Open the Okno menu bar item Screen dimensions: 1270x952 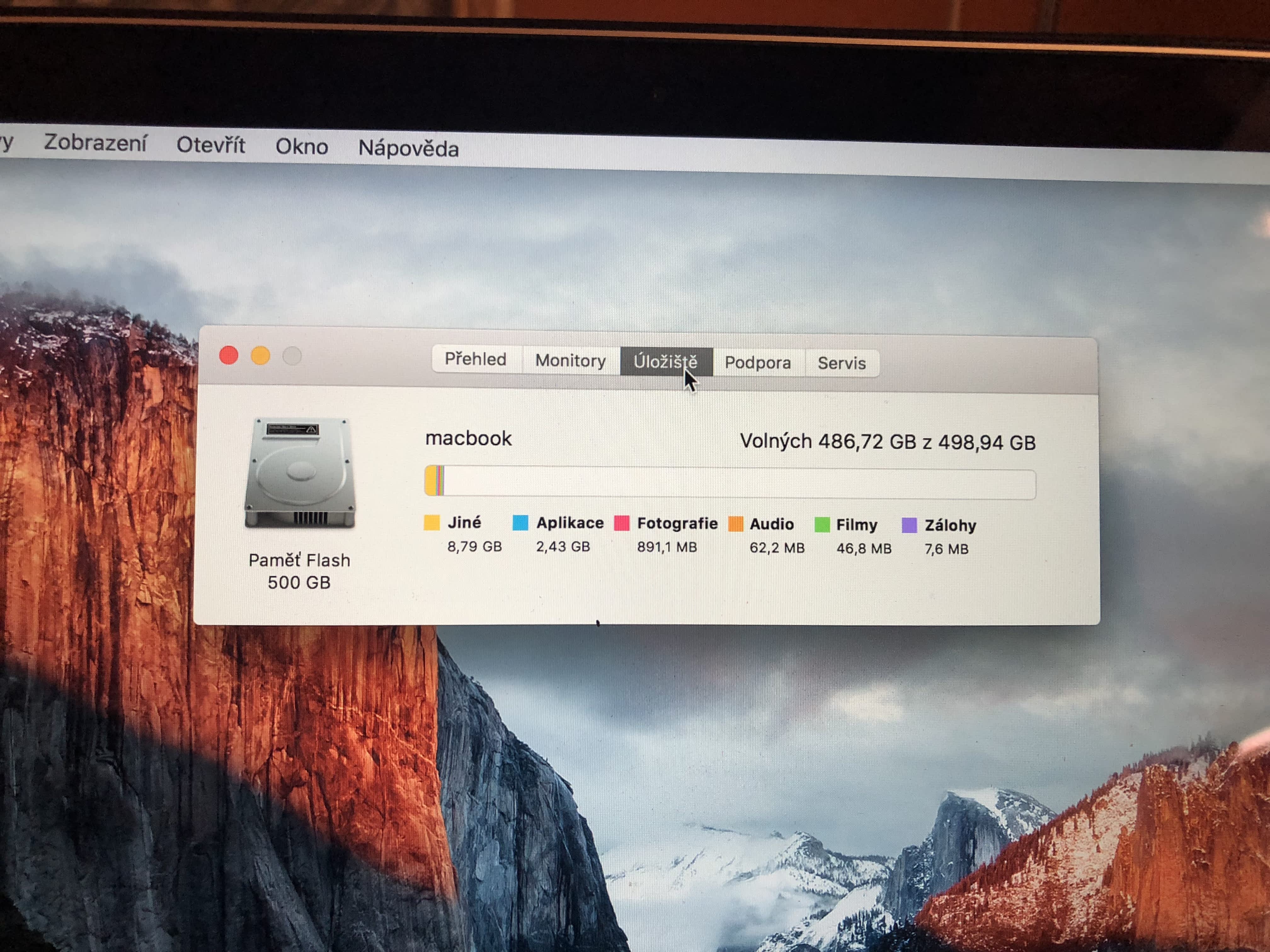[x=301, y=146]
